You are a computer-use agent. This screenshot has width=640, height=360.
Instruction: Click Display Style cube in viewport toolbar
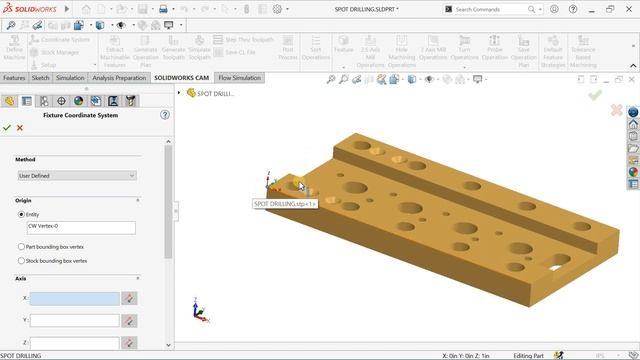point(412,79)
